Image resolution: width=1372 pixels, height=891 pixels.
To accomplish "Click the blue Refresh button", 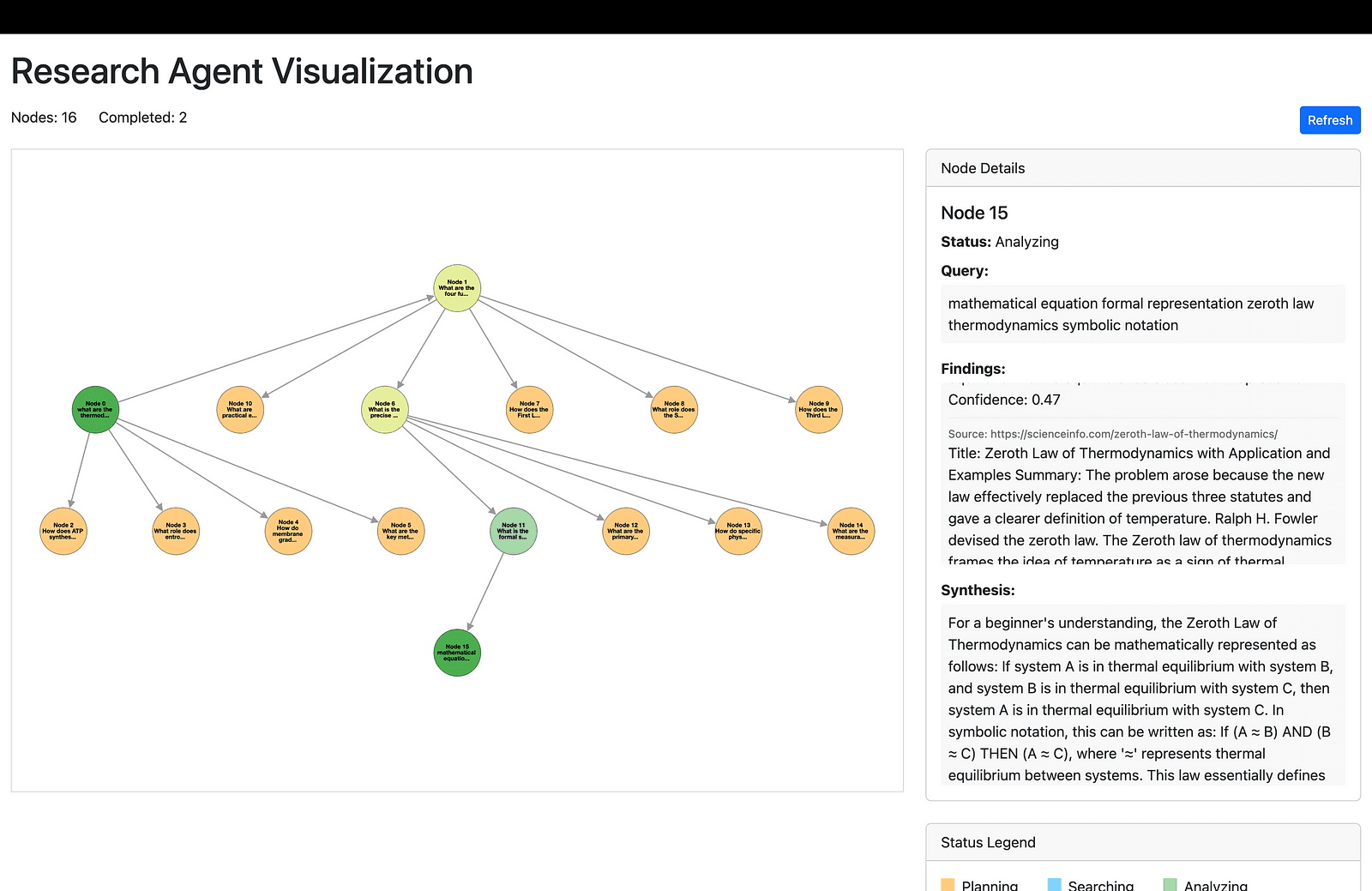I will coord(1330,120).
